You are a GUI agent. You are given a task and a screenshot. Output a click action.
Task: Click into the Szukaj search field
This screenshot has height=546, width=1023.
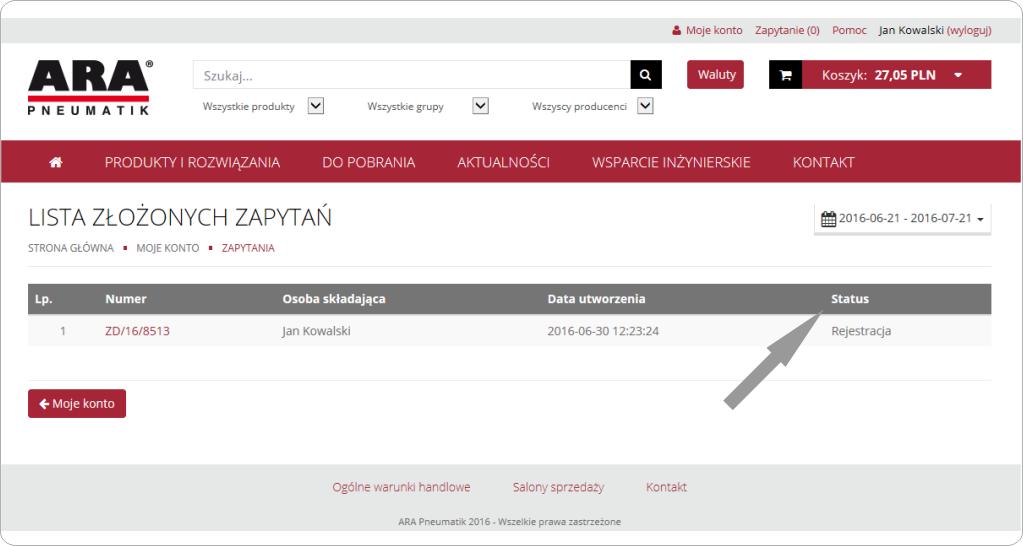point(412,75)
